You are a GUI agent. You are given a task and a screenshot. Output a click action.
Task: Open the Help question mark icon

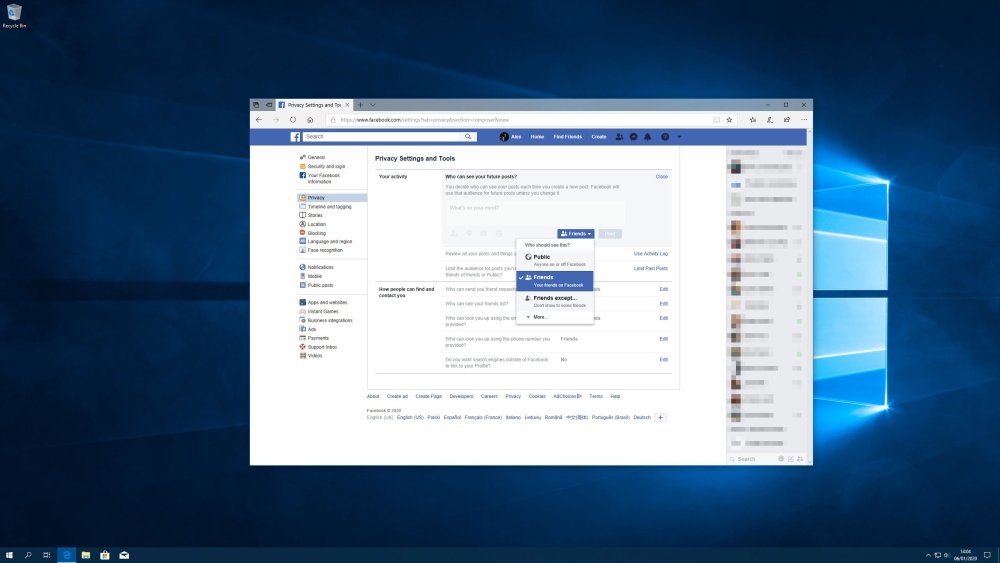pos(665,136)
